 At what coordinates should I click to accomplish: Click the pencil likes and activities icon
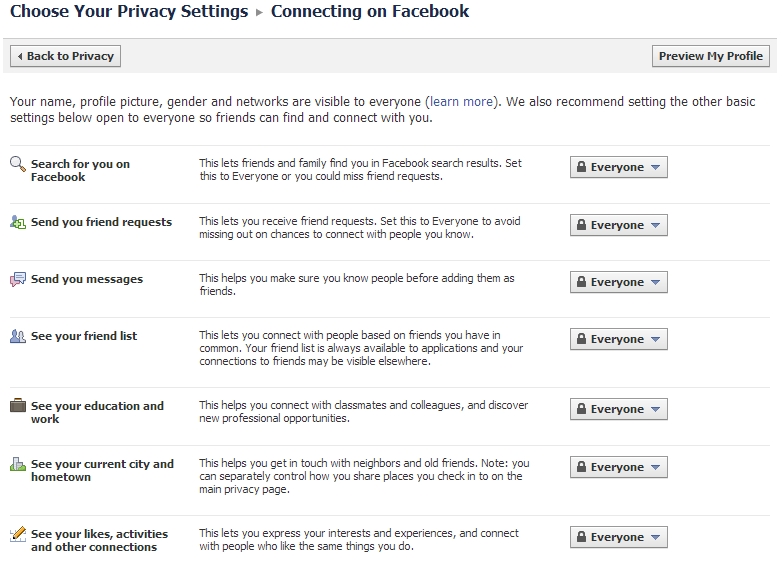tap(18, 534)
